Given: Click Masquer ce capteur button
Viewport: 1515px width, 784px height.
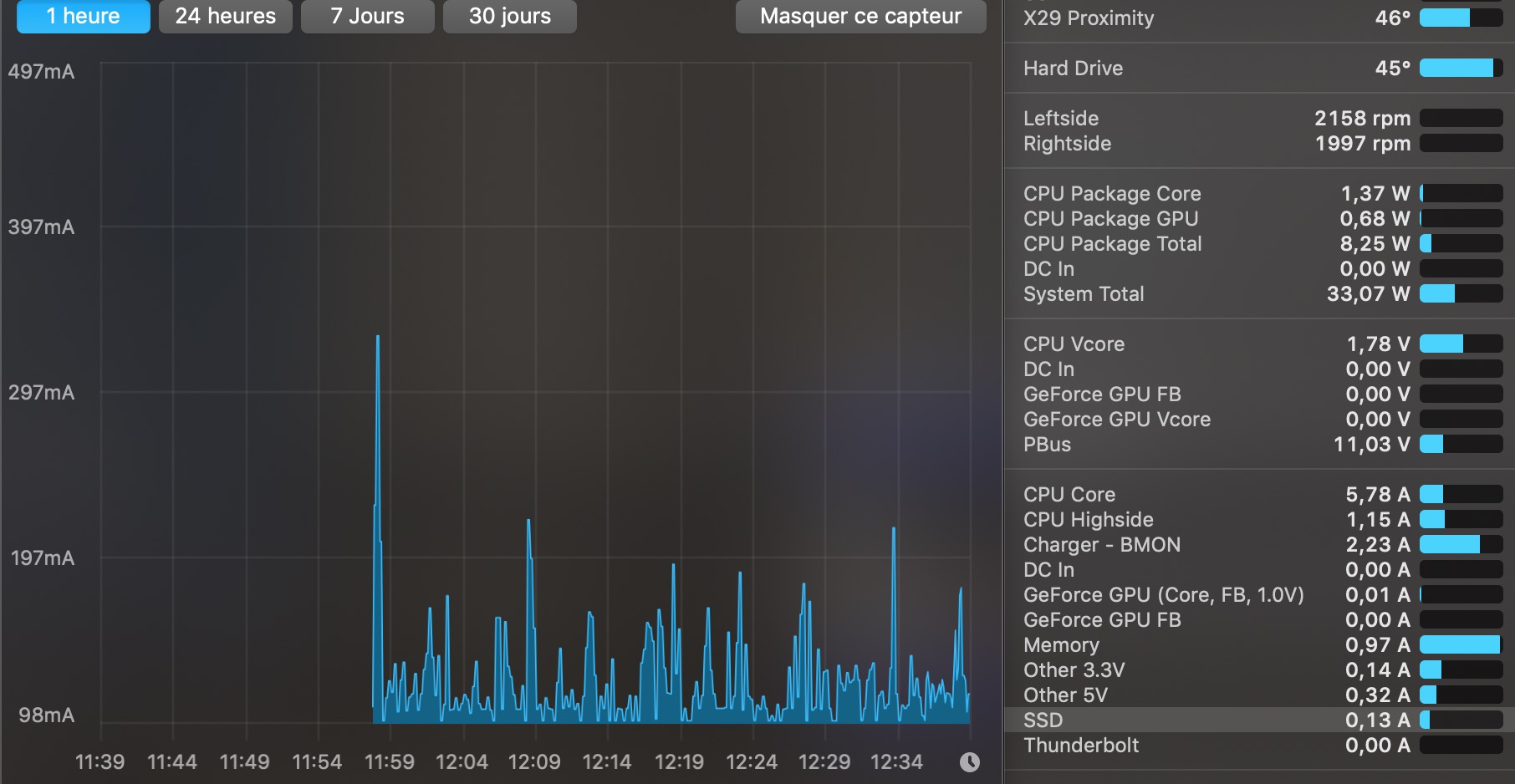Looking at the screenshot, I should click(x=861, y=16).
